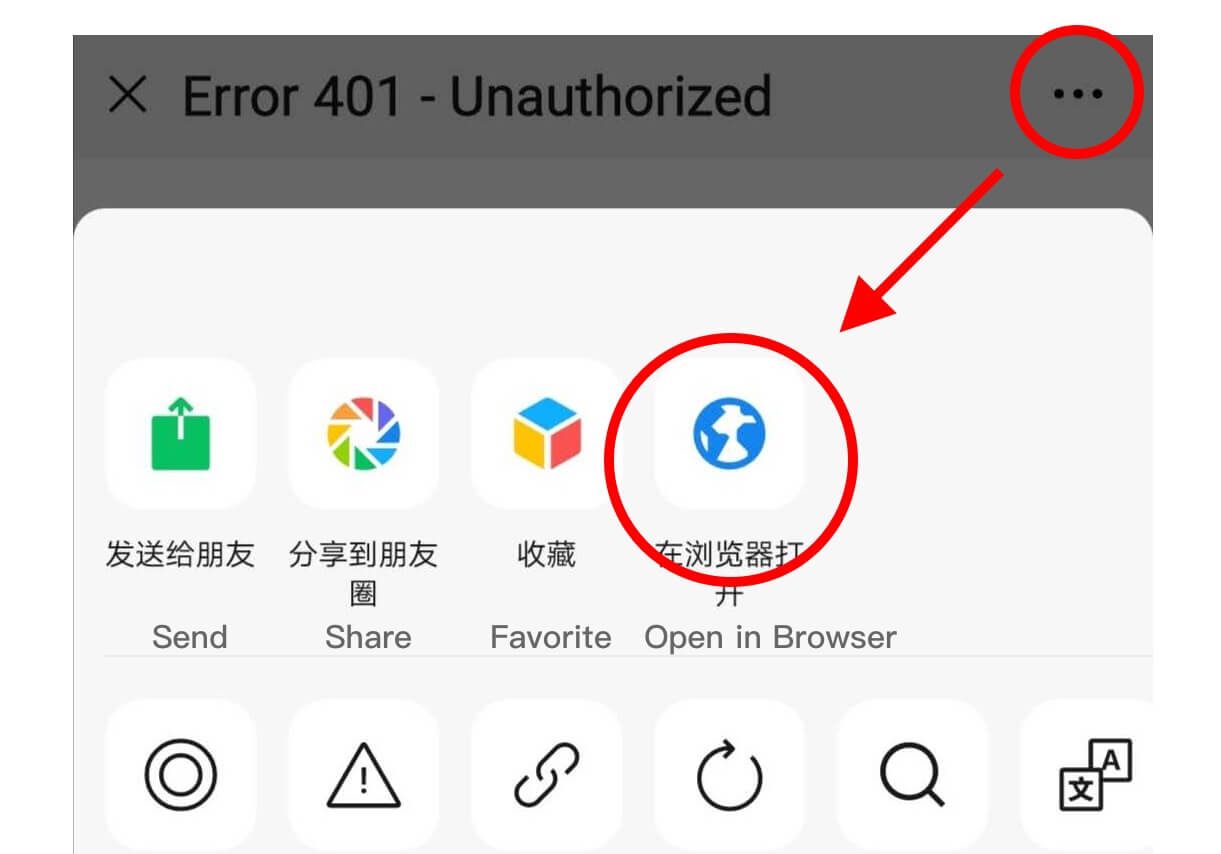The image size is (1221, 854).
Task: Open the three-dot more options menu
Action: point(1077,94)
